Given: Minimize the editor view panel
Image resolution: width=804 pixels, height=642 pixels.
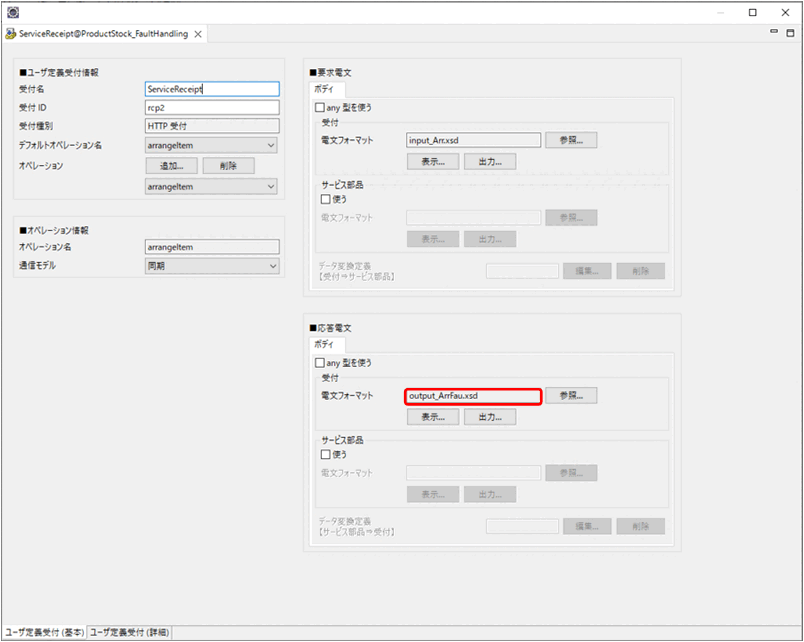Looking at the screenshot, I should [x=774, y=32].
